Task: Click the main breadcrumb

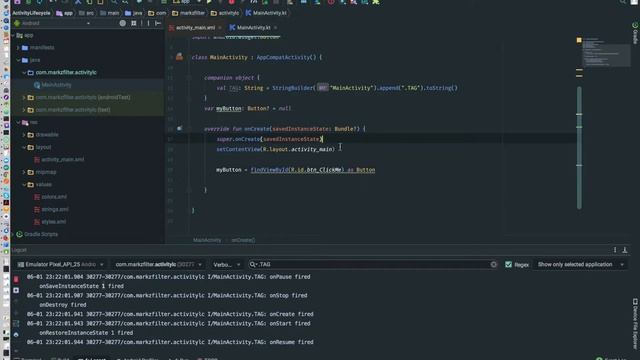Action: (110, 13)
